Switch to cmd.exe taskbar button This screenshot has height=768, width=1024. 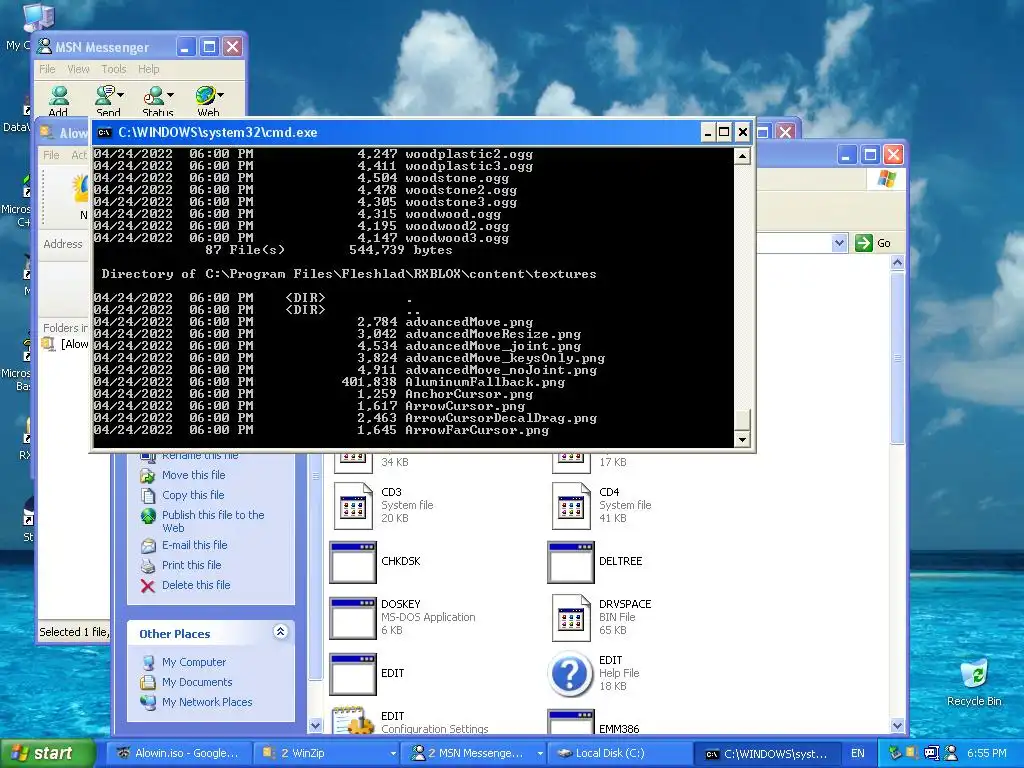[x=765, y=754]
